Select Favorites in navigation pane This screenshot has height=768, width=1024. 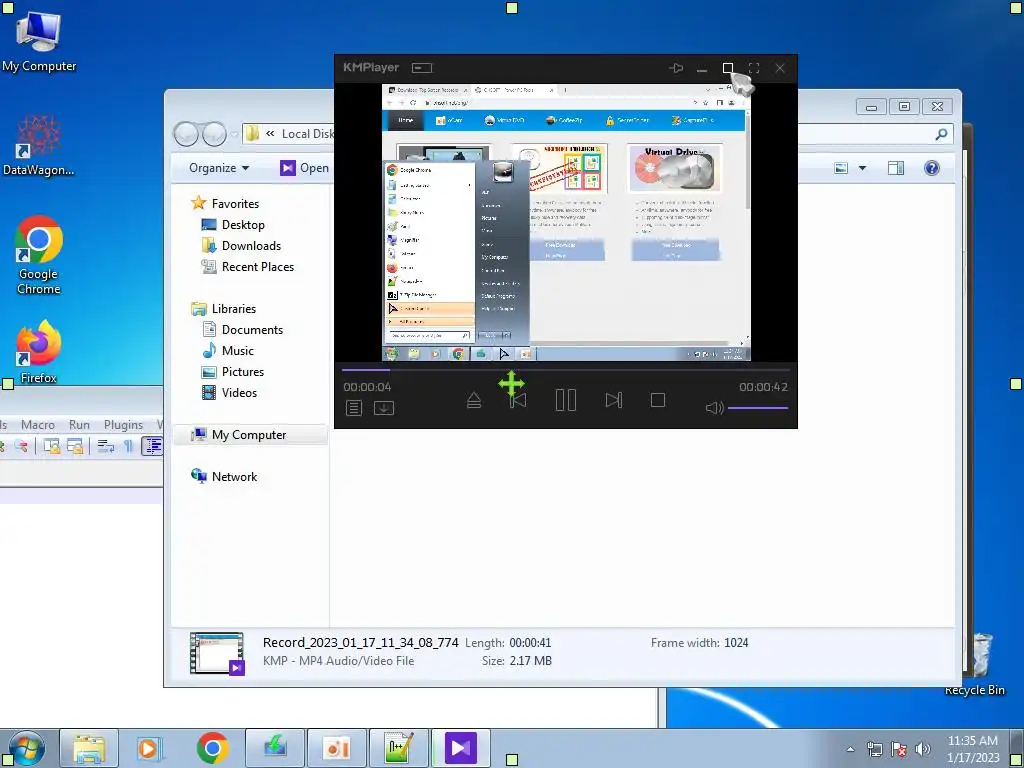coord(235,204)
